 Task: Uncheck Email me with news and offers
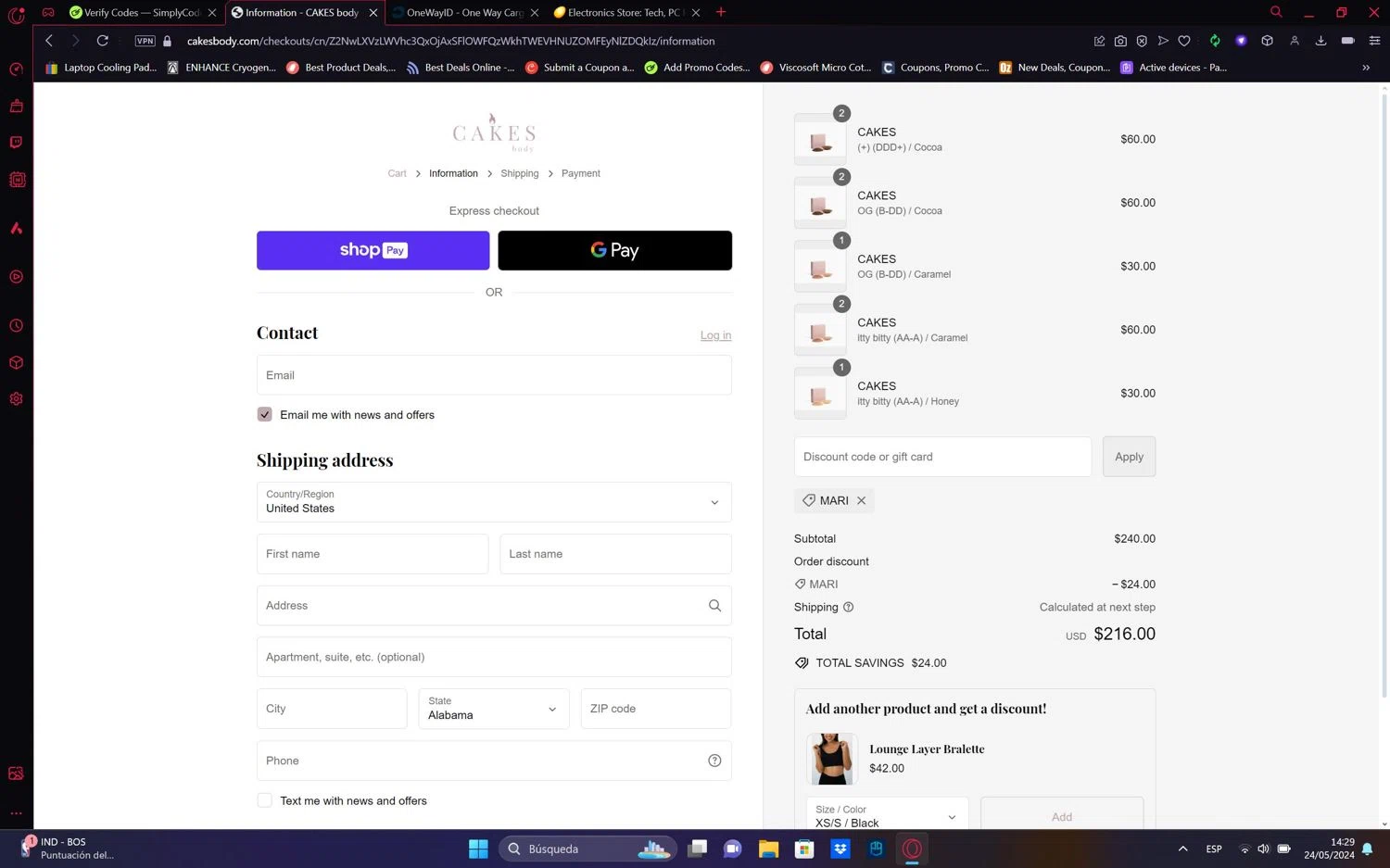coord(265,415)
